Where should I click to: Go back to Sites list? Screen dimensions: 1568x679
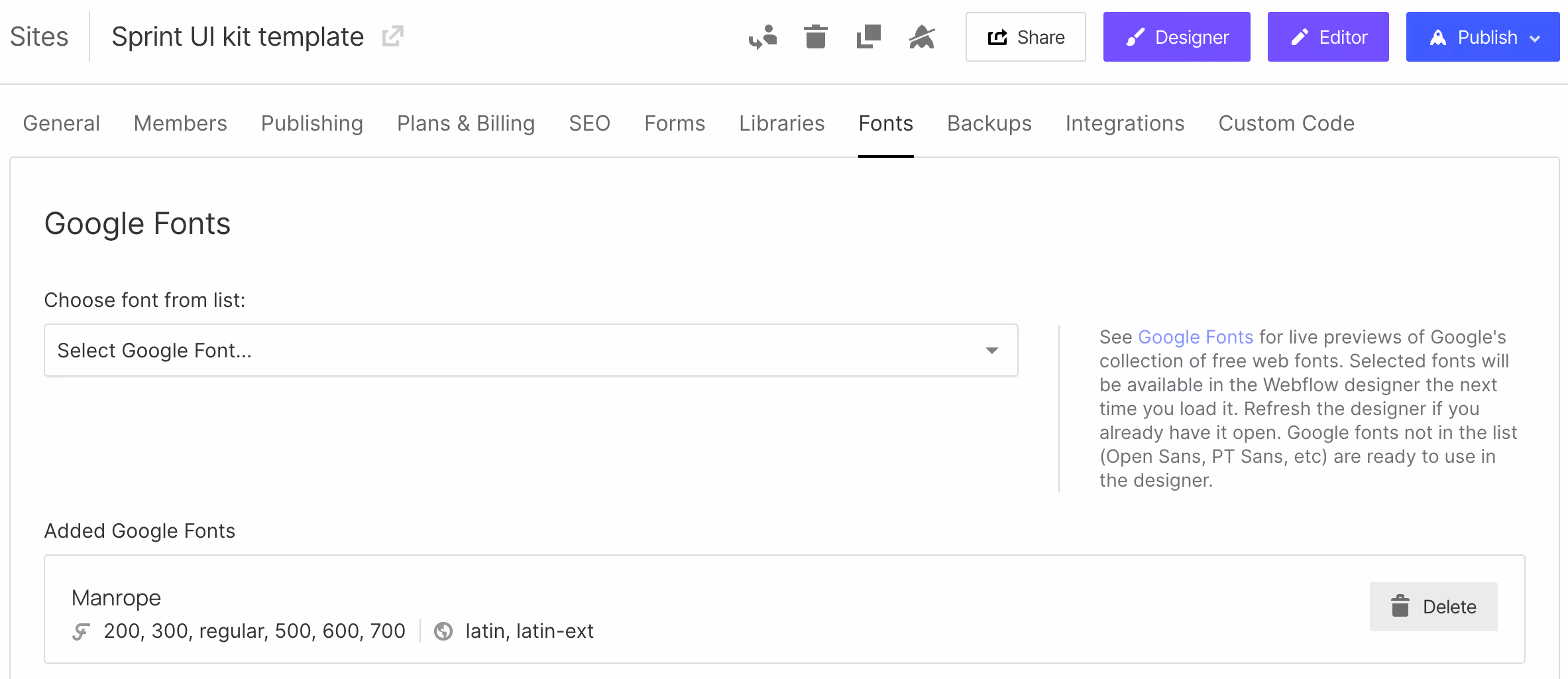pyautogui.click(x=39, y=36)
